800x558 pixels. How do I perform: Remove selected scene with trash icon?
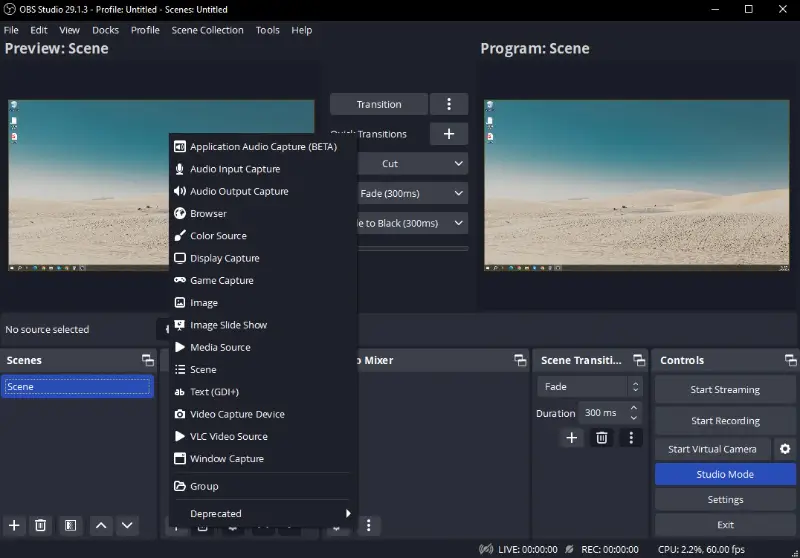click(x=41, y=525)
